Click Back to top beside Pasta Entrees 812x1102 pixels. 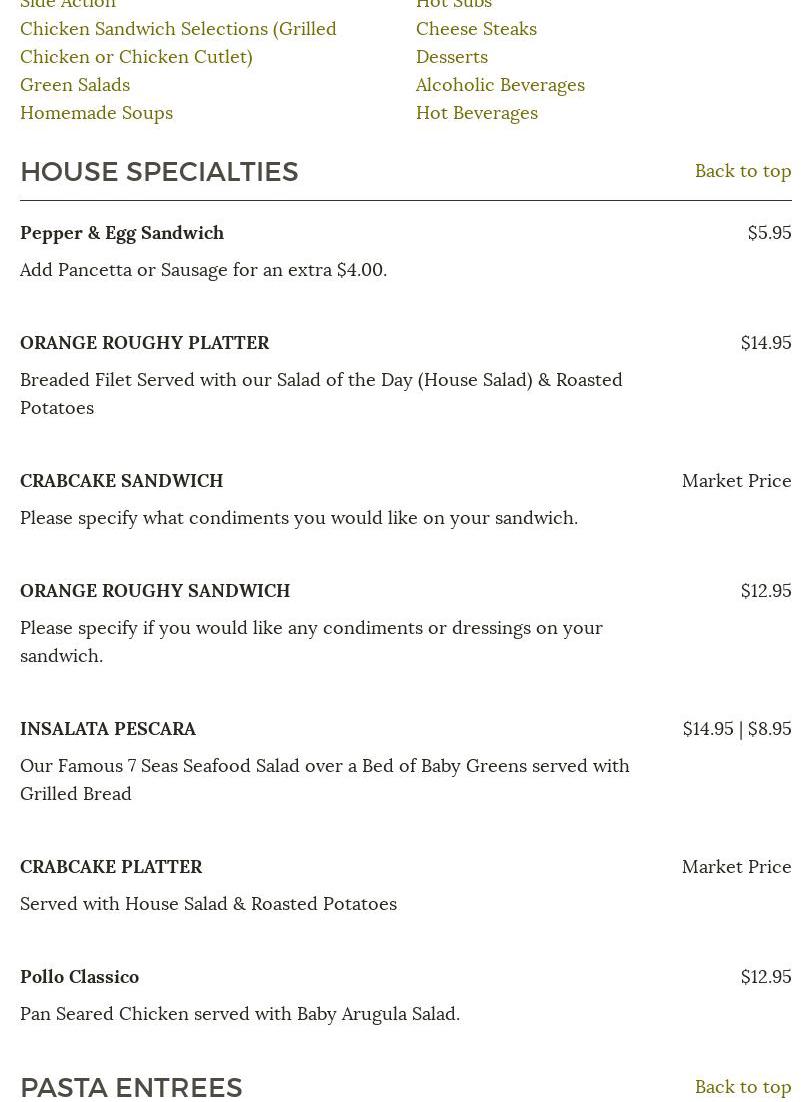742,1087
